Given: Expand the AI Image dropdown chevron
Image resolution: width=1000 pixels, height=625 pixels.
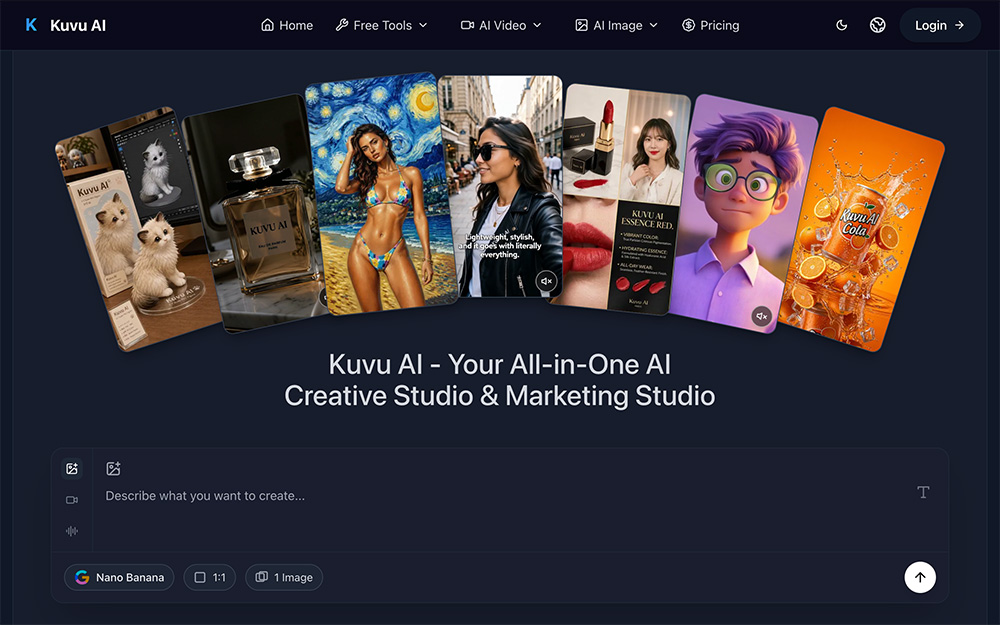Looking at the screenshot, I should [x=654, y=26].
